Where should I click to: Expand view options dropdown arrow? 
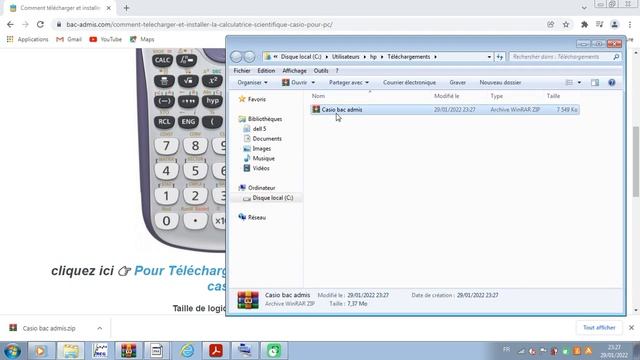tap(579, 82)
